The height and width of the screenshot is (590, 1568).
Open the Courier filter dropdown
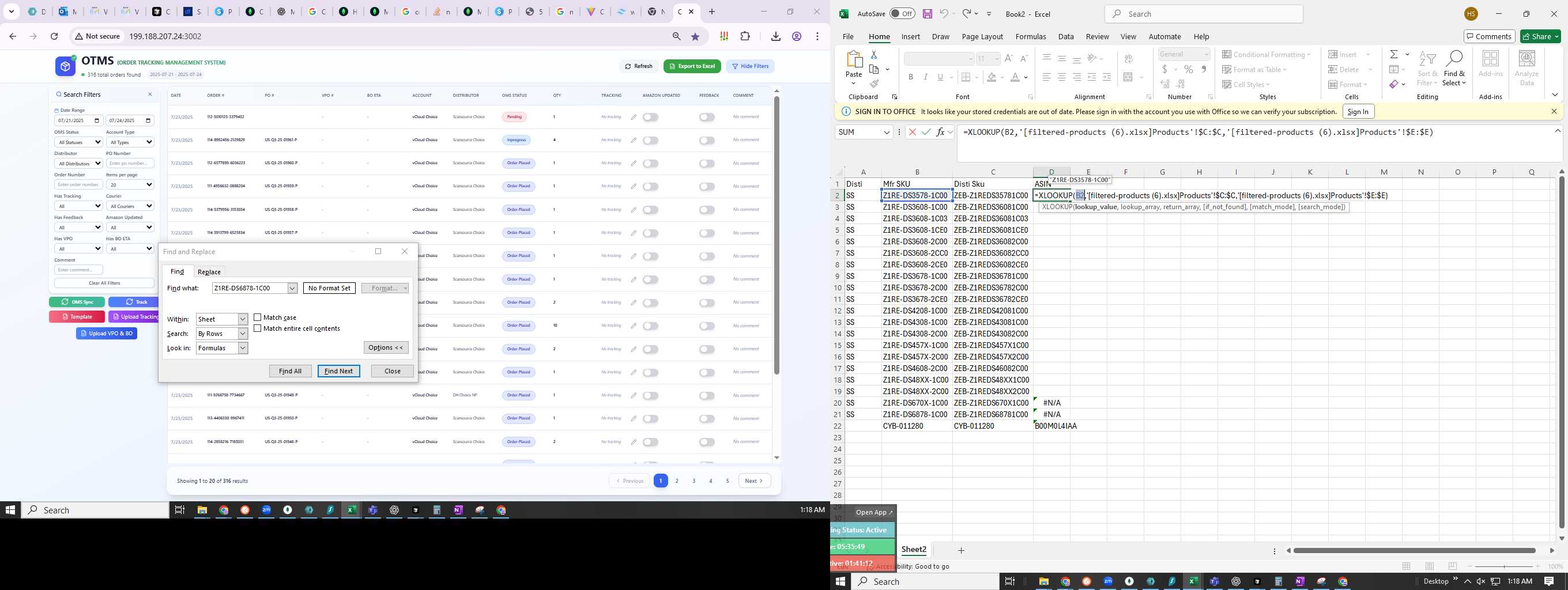pos(130,206)
